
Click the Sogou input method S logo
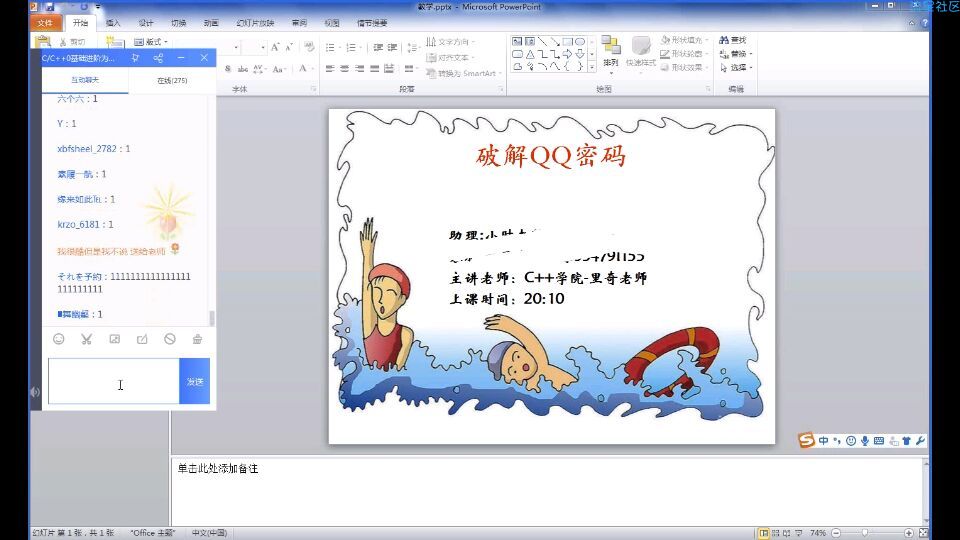806,440
